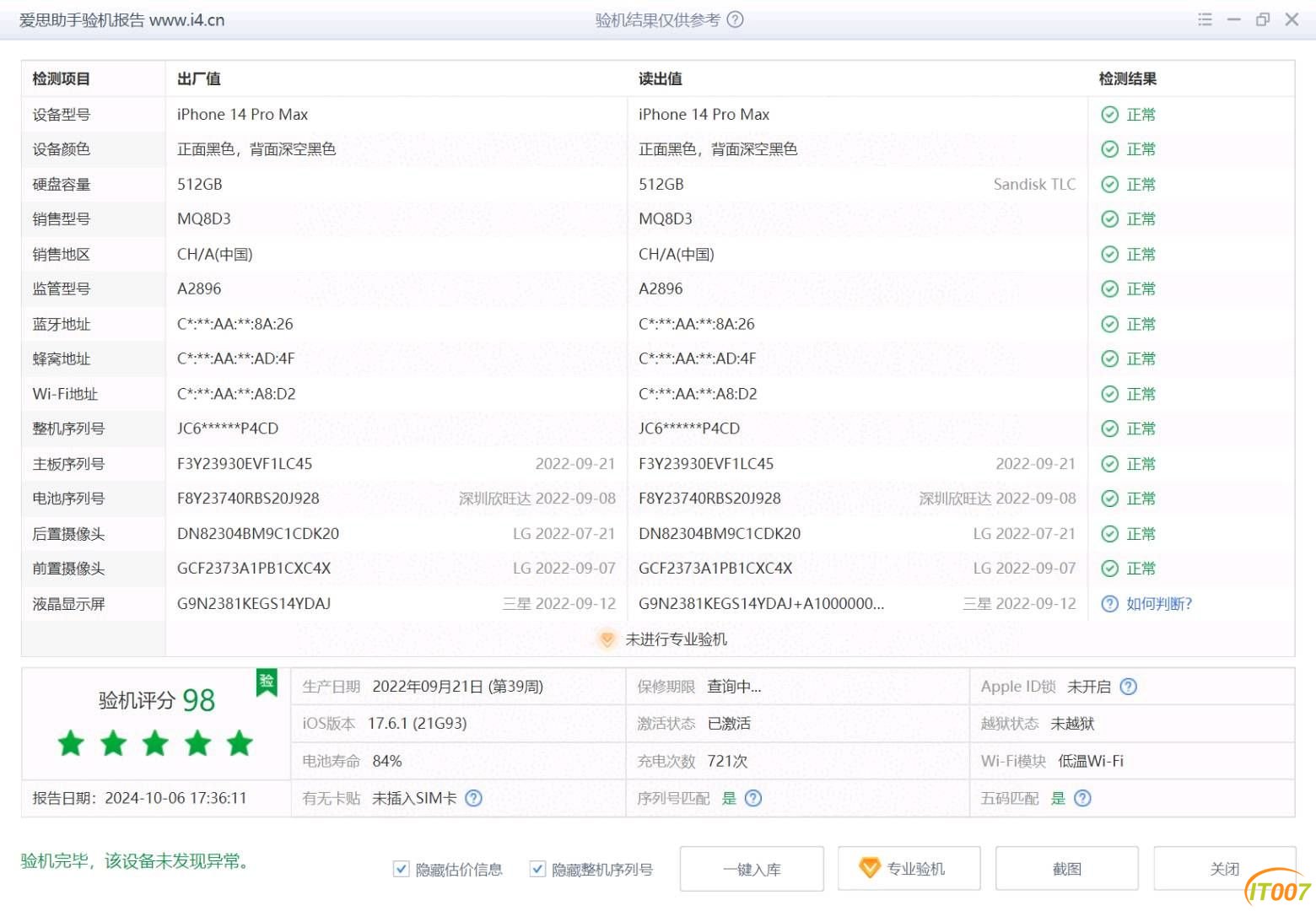Restore down the report window
This screenshot has height=911, width=1316.
pos(1263,19)
